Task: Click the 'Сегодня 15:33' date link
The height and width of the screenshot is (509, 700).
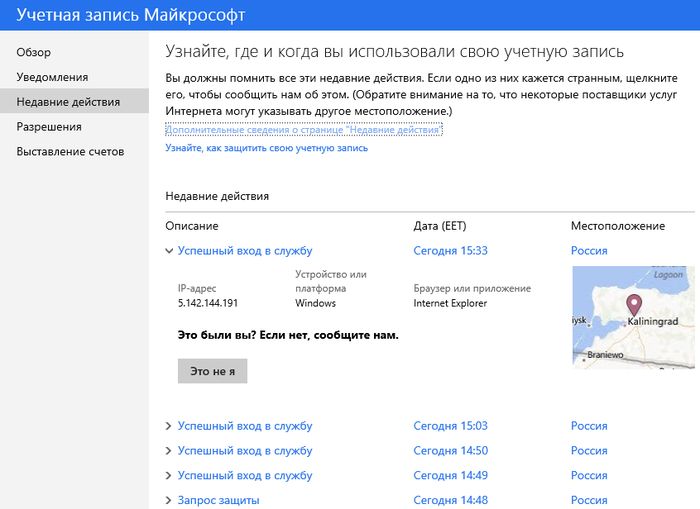Action: point(450,251)
